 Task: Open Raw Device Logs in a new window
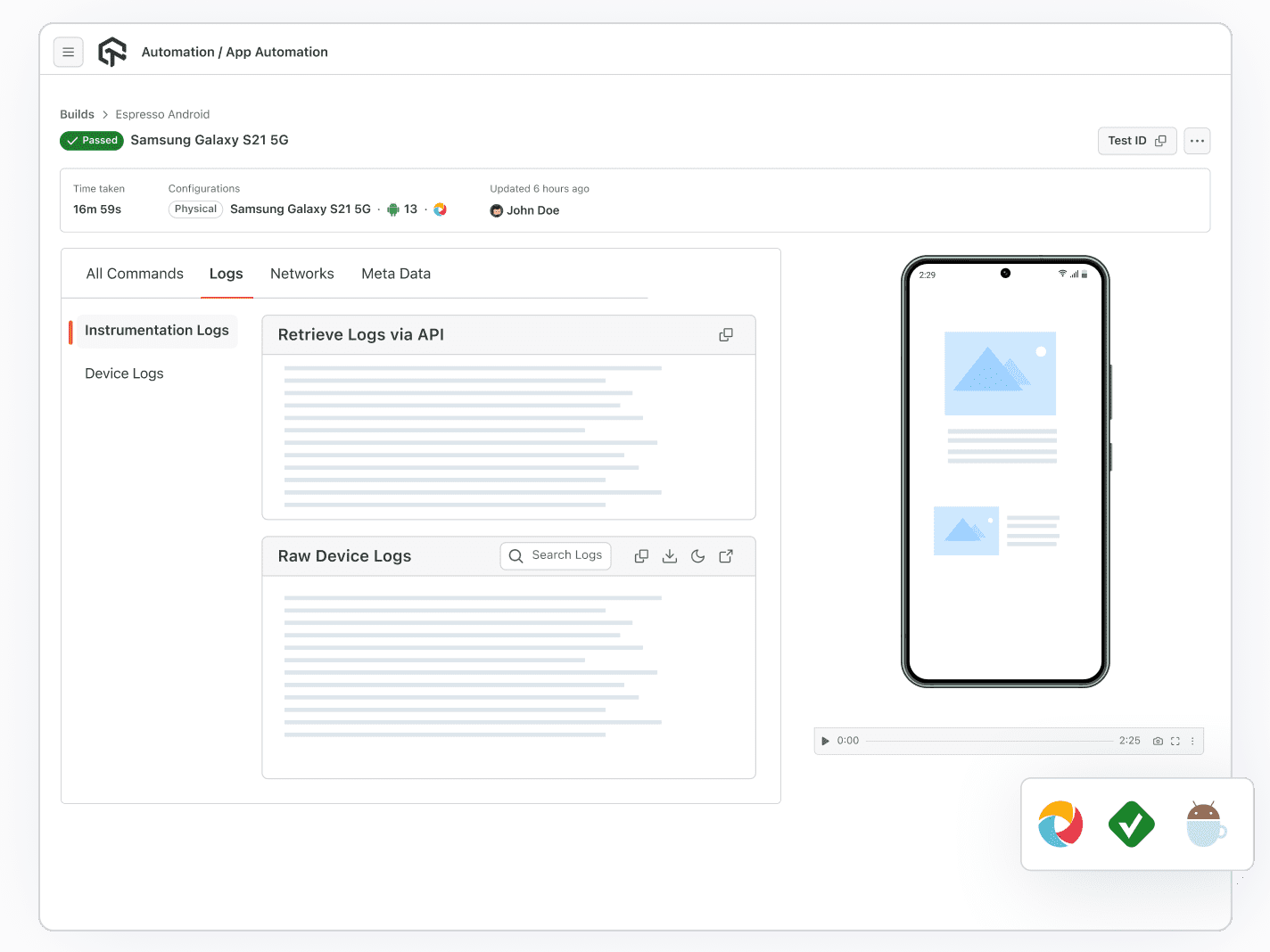(x=726, y=556)
